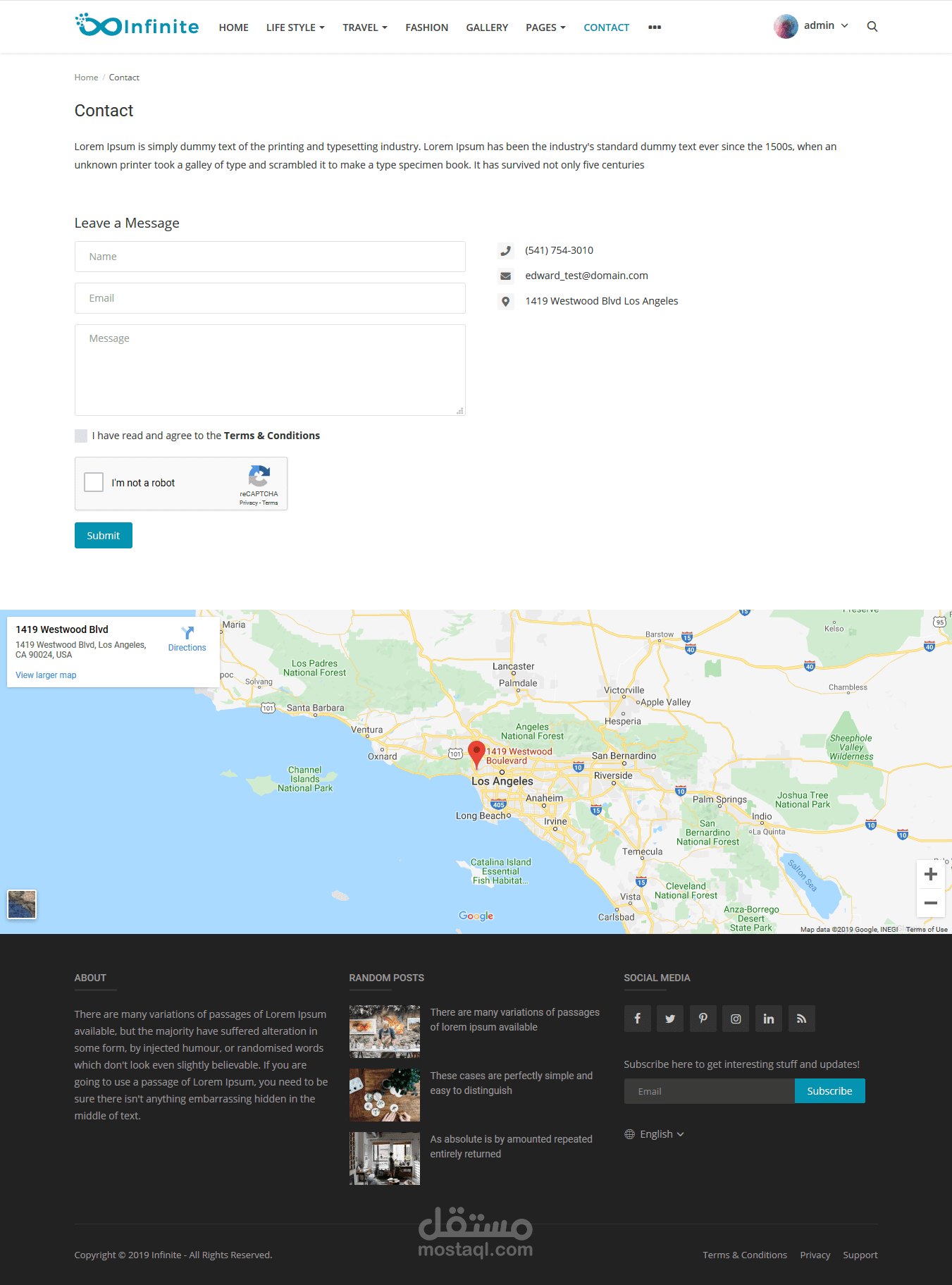Open the Terms & Conditions link in the form

pyautogui.click(x=272, y=436)
